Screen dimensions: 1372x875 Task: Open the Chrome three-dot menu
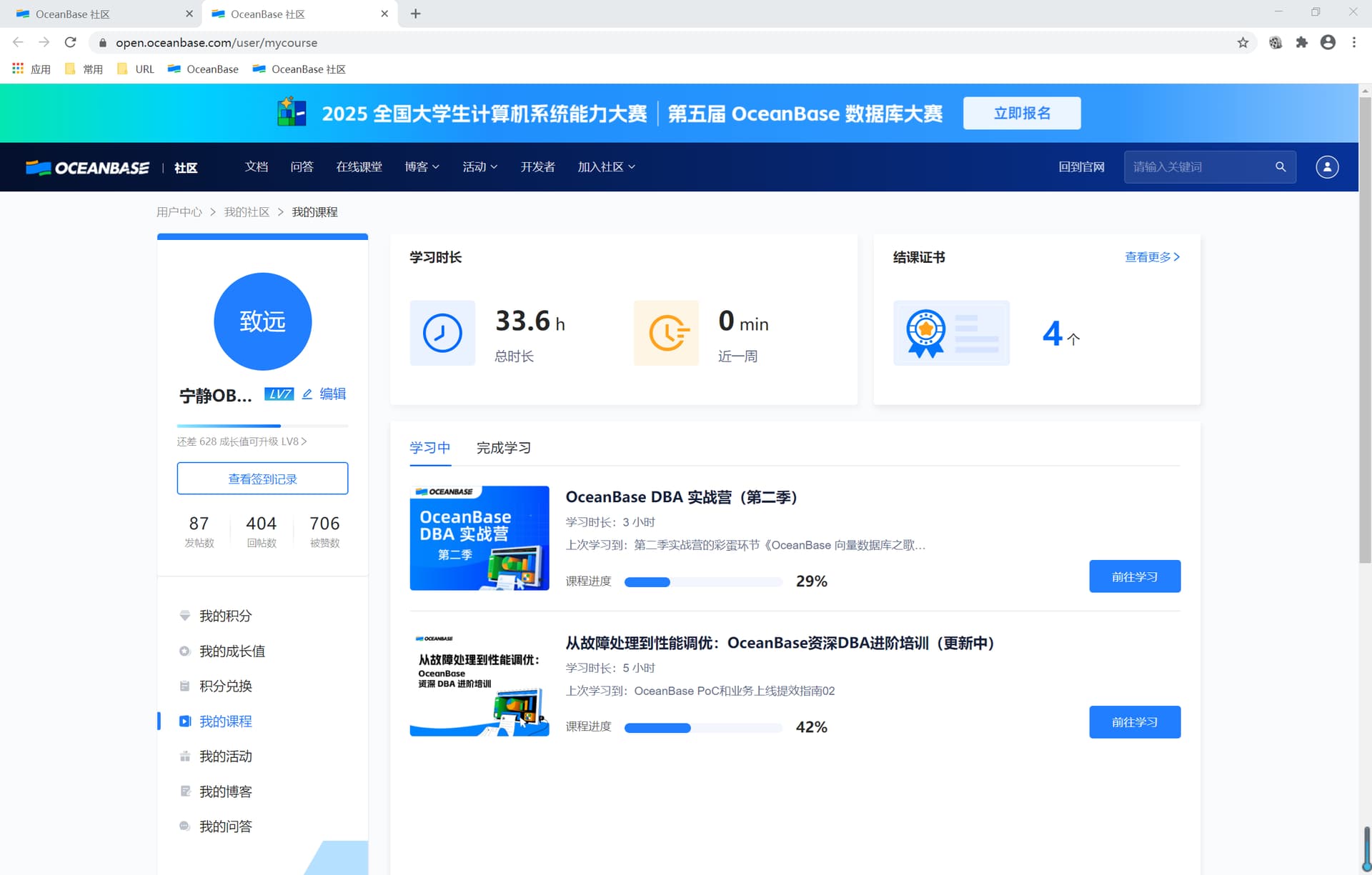1353,43
